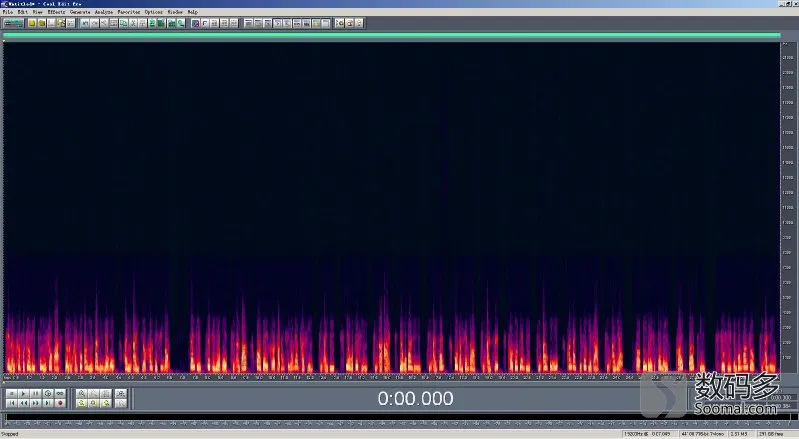
Task: Zoom in vertically using the zoom panel
Action: (x=121, y=394)
